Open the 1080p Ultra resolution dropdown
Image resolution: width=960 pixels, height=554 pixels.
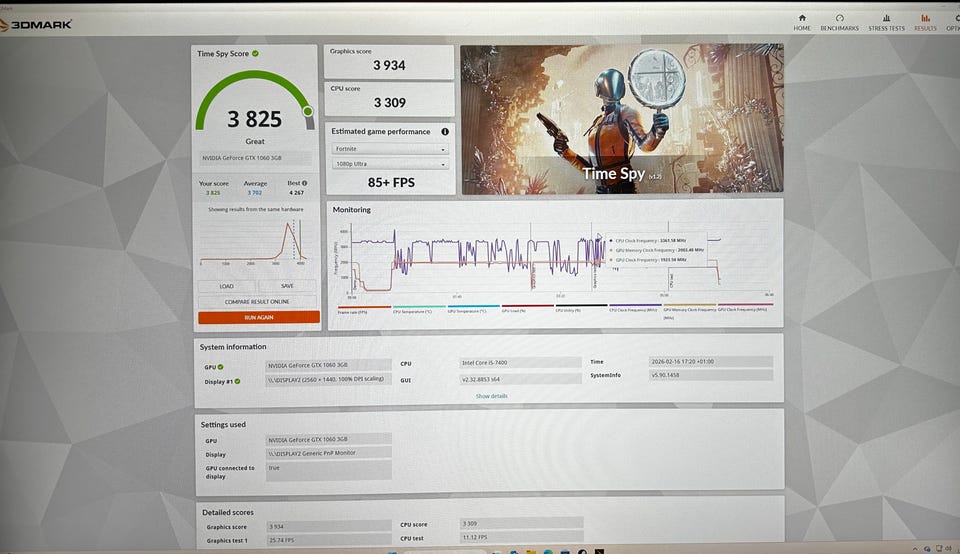[390, 164]
